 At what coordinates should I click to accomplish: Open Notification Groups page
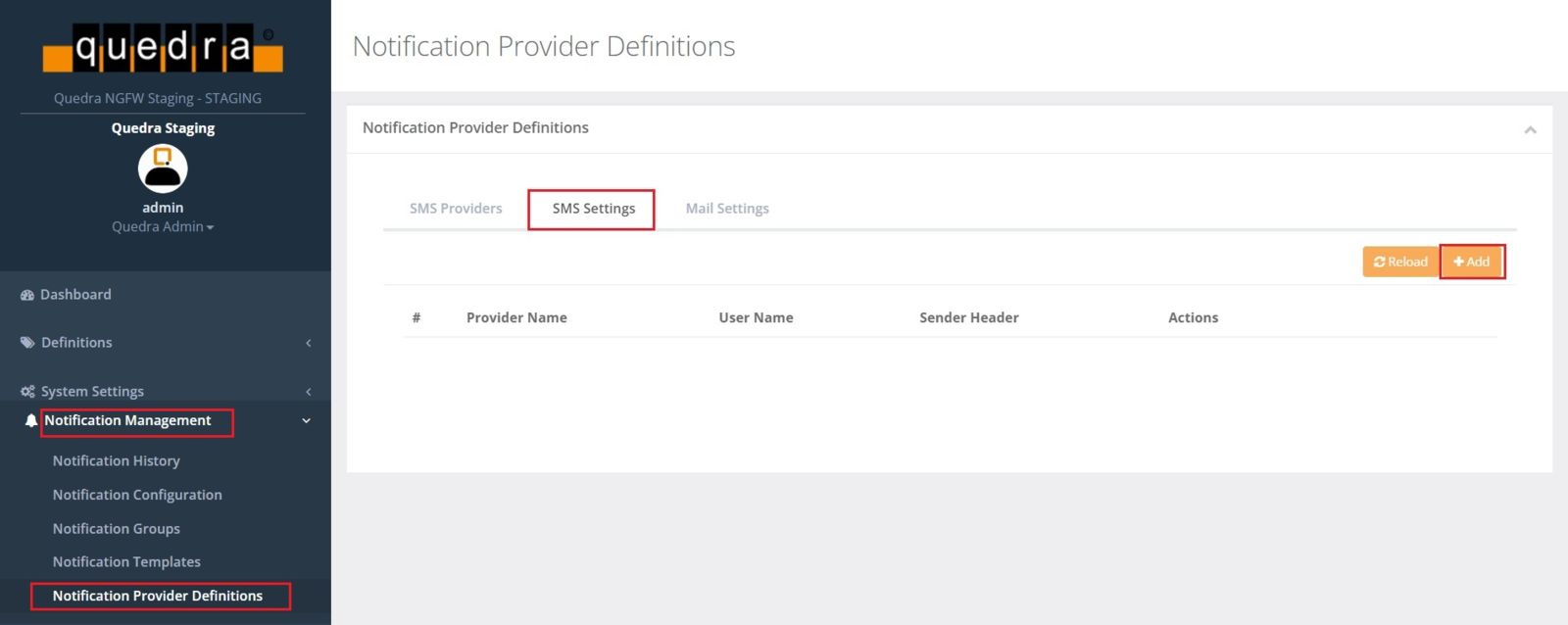pos(117,529)
